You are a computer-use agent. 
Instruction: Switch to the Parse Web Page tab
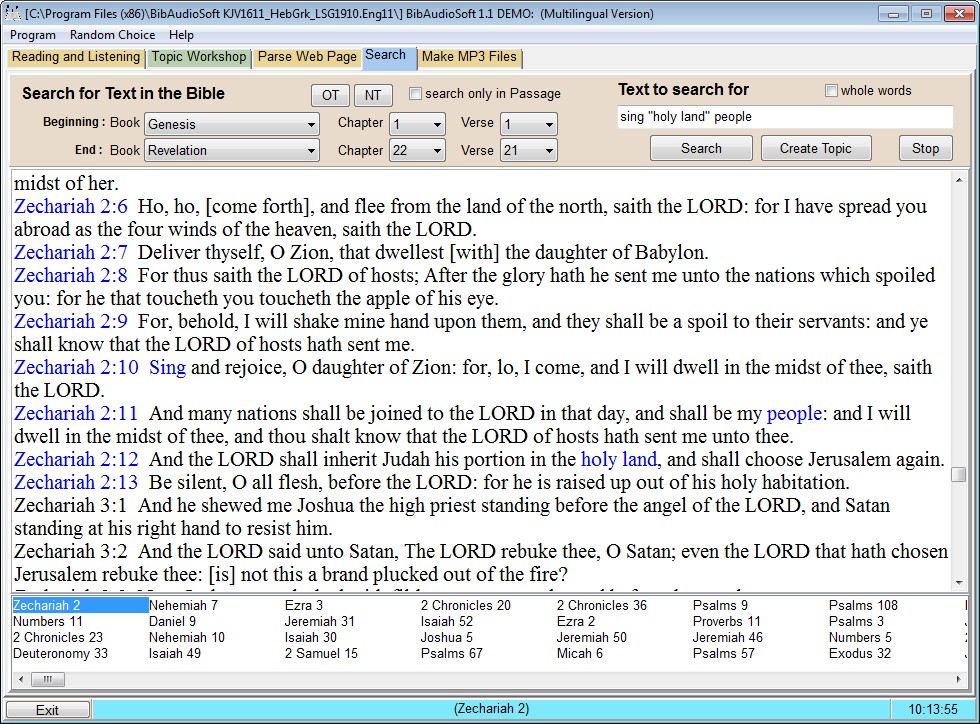pos(307,57)
